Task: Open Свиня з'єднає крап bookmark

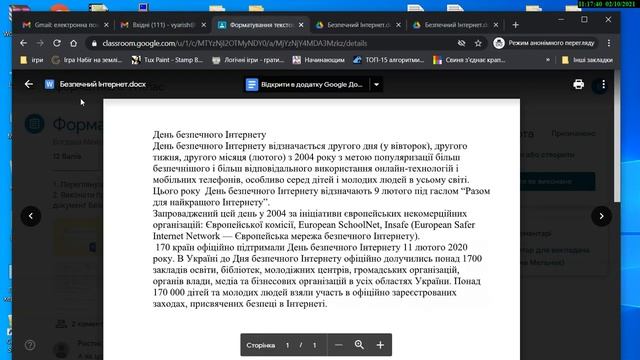Action: pyautogui.click(x=469, y=60)
